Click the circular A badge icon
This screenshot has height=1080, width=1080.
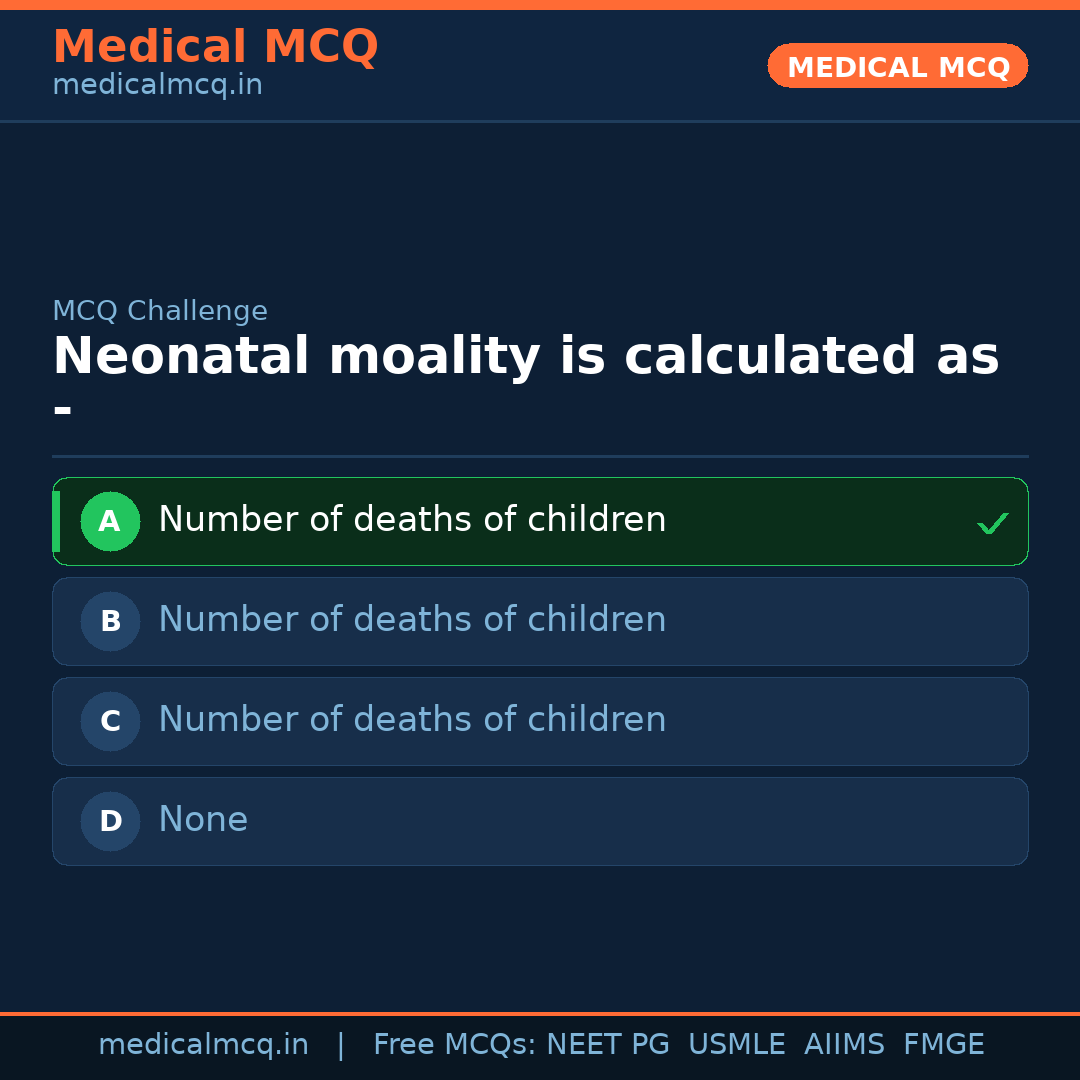(x=110, y=521)
